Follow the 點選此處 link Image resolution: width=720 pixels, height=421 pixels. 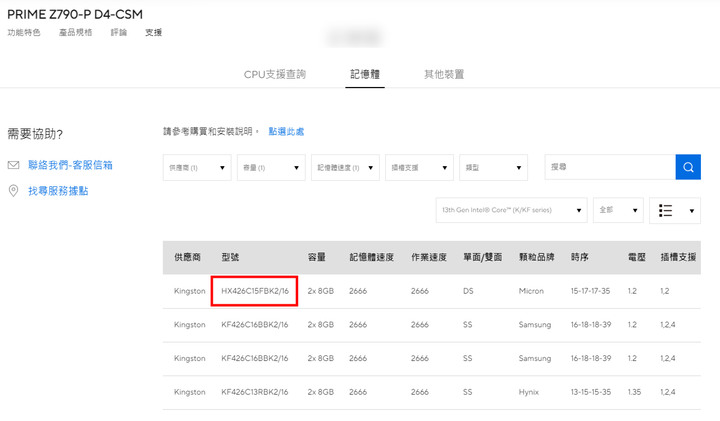tap(286, 132)
